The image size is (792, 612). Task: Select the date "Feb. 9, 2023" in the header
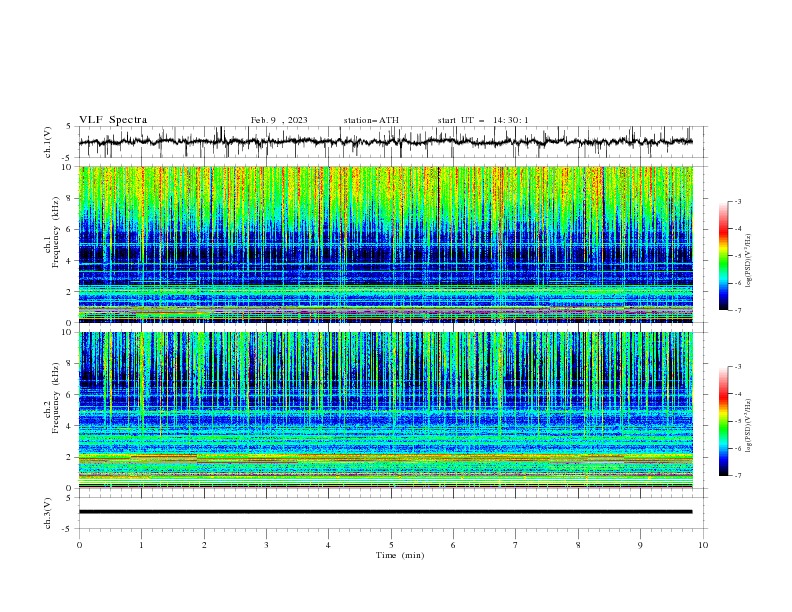coord(279,120)
